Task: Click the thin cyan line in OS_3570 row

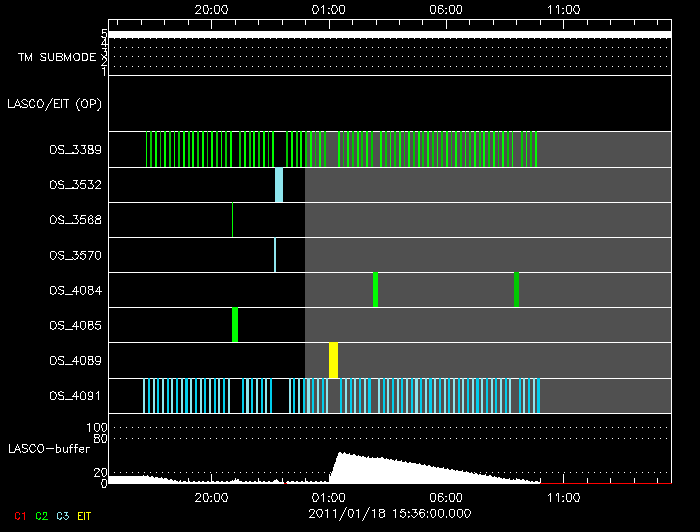Action: coord(275,255)
